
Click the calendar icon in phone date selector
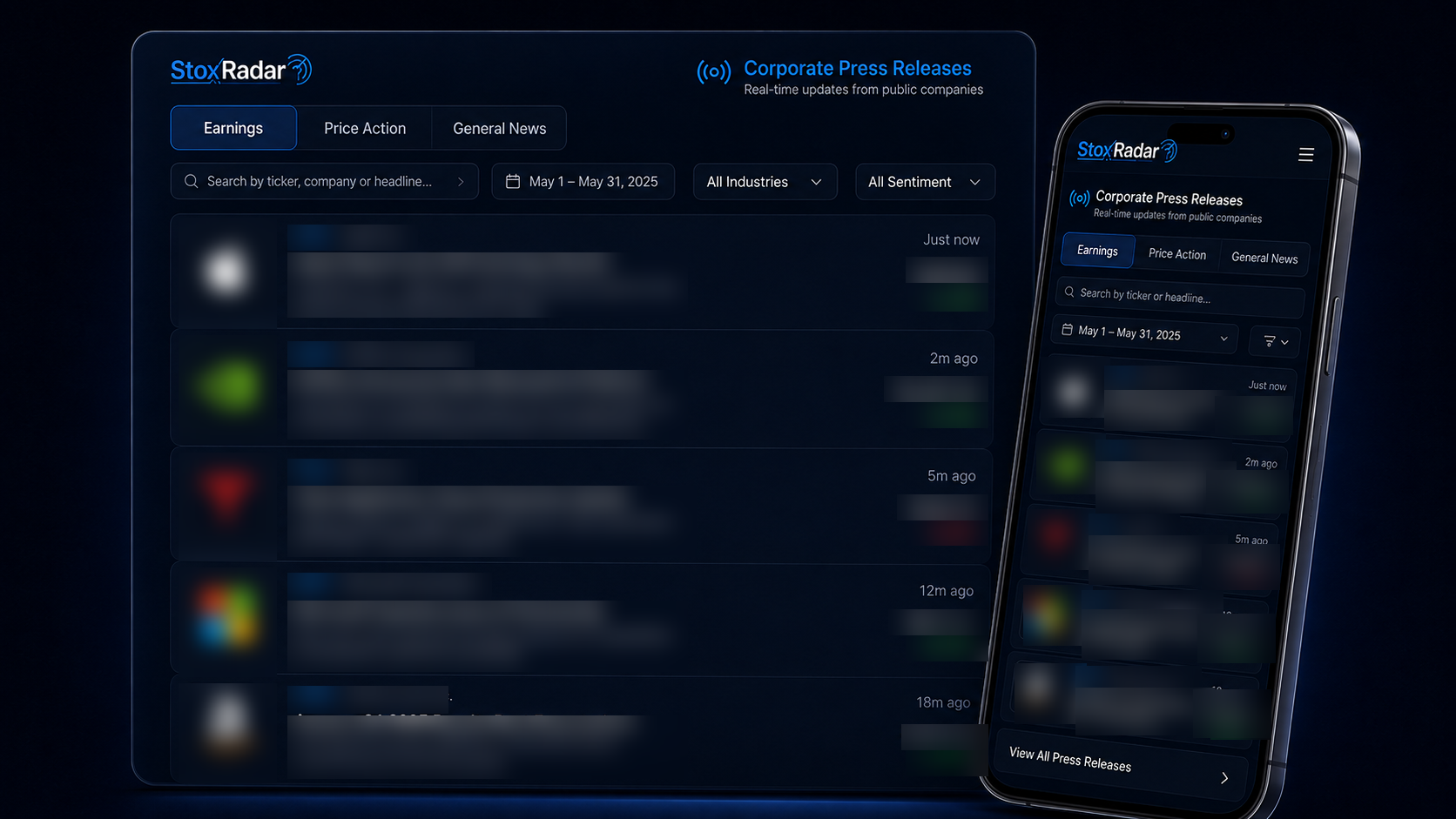[1067, 329]
